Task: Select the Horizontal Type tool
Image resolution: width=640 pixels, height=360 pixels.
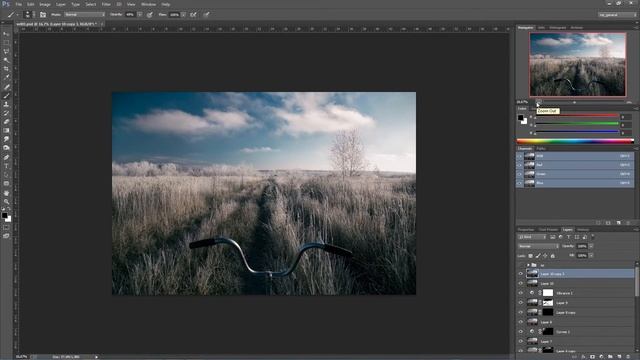Action: click(6, 166)
